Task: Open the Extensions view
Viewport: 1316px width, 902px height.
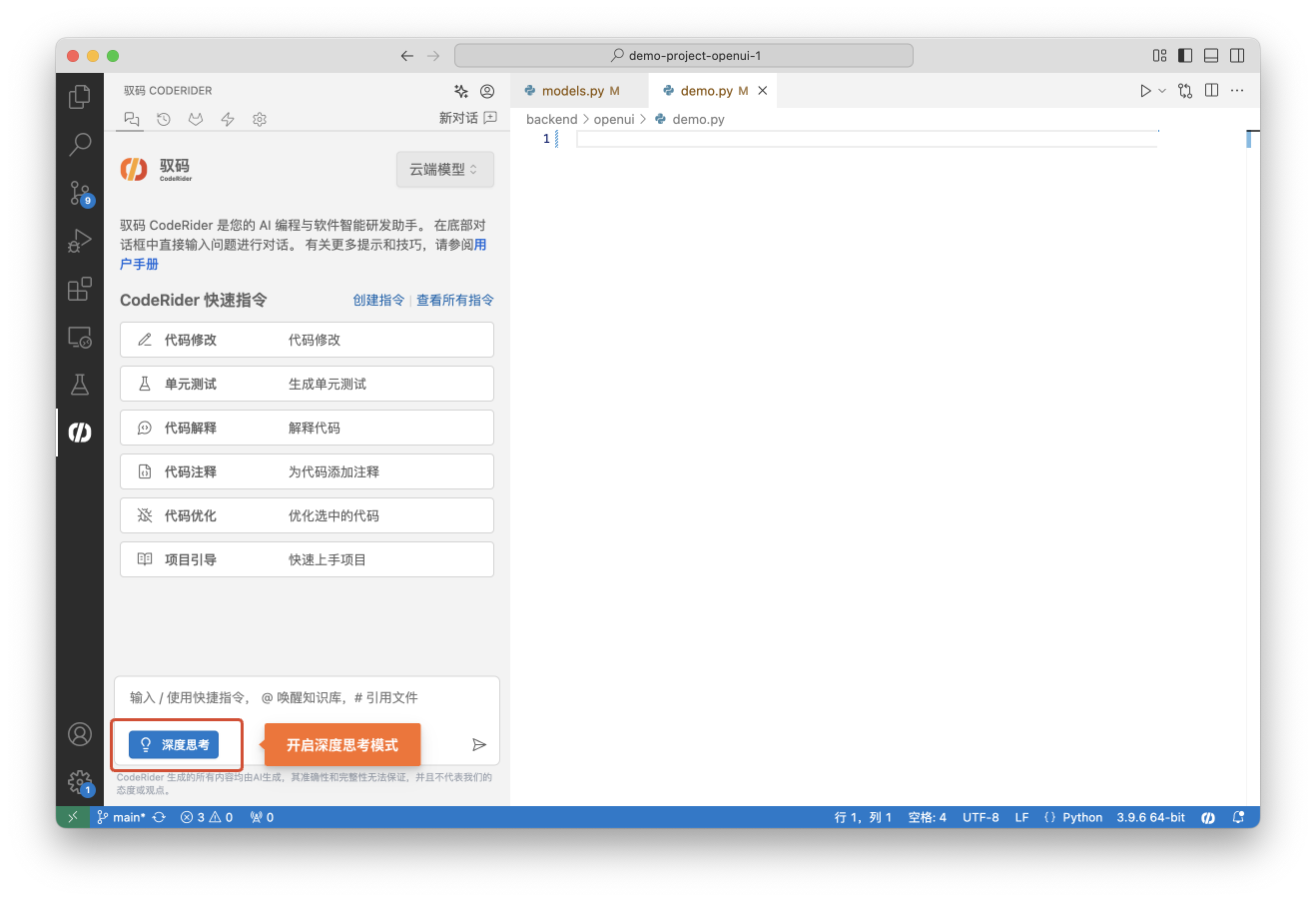Action: pos(79,289)
